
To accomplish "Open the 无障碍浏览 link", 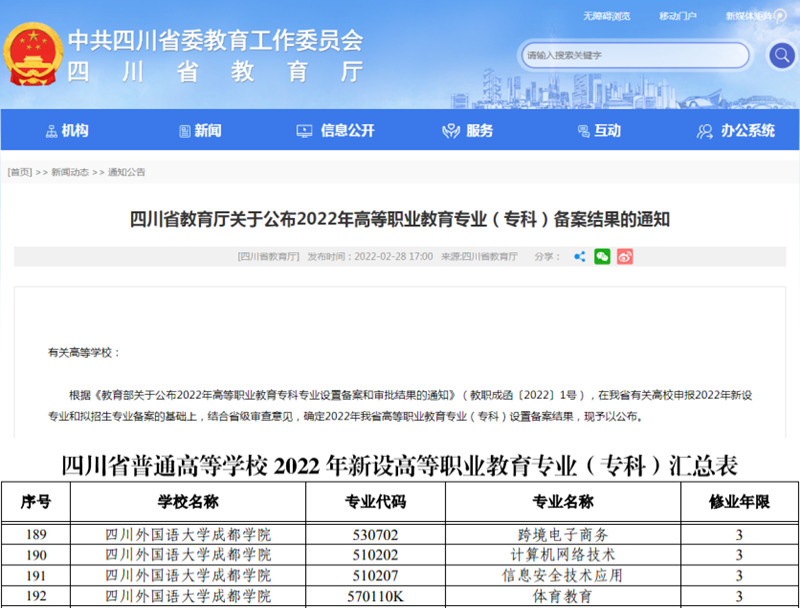I will pos(606,16).
